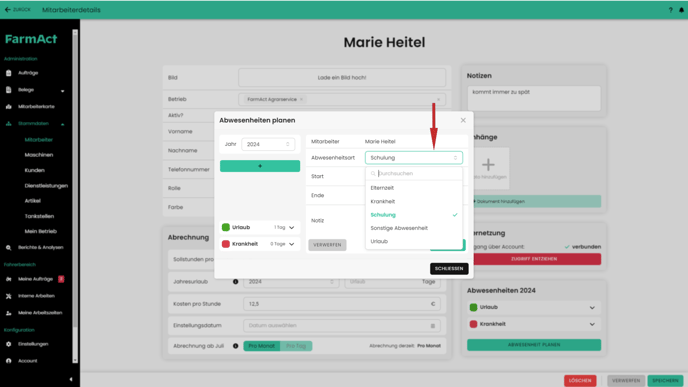Open Mitarbeiterkarte in the sidebar
This screenshot has height=387, width=688.
pyautogui.click(x=36, y=107)
